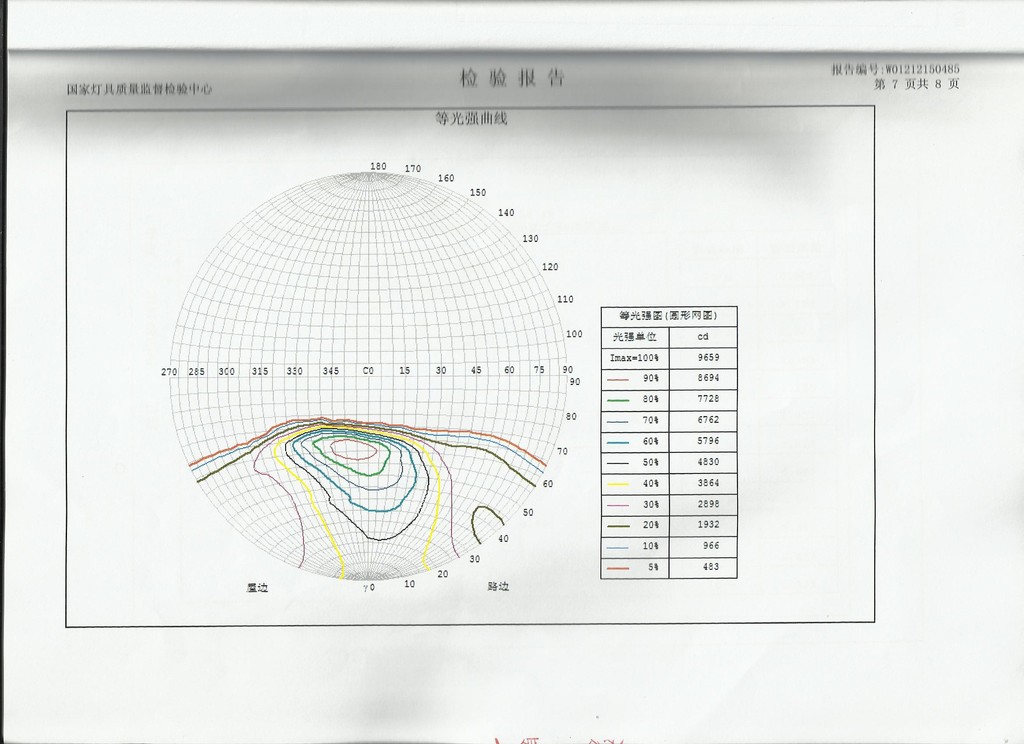Click the value 5796 in the legend
Viewport: 1024px width, 744px height.
pyautogui.click(x=708, y=441)
